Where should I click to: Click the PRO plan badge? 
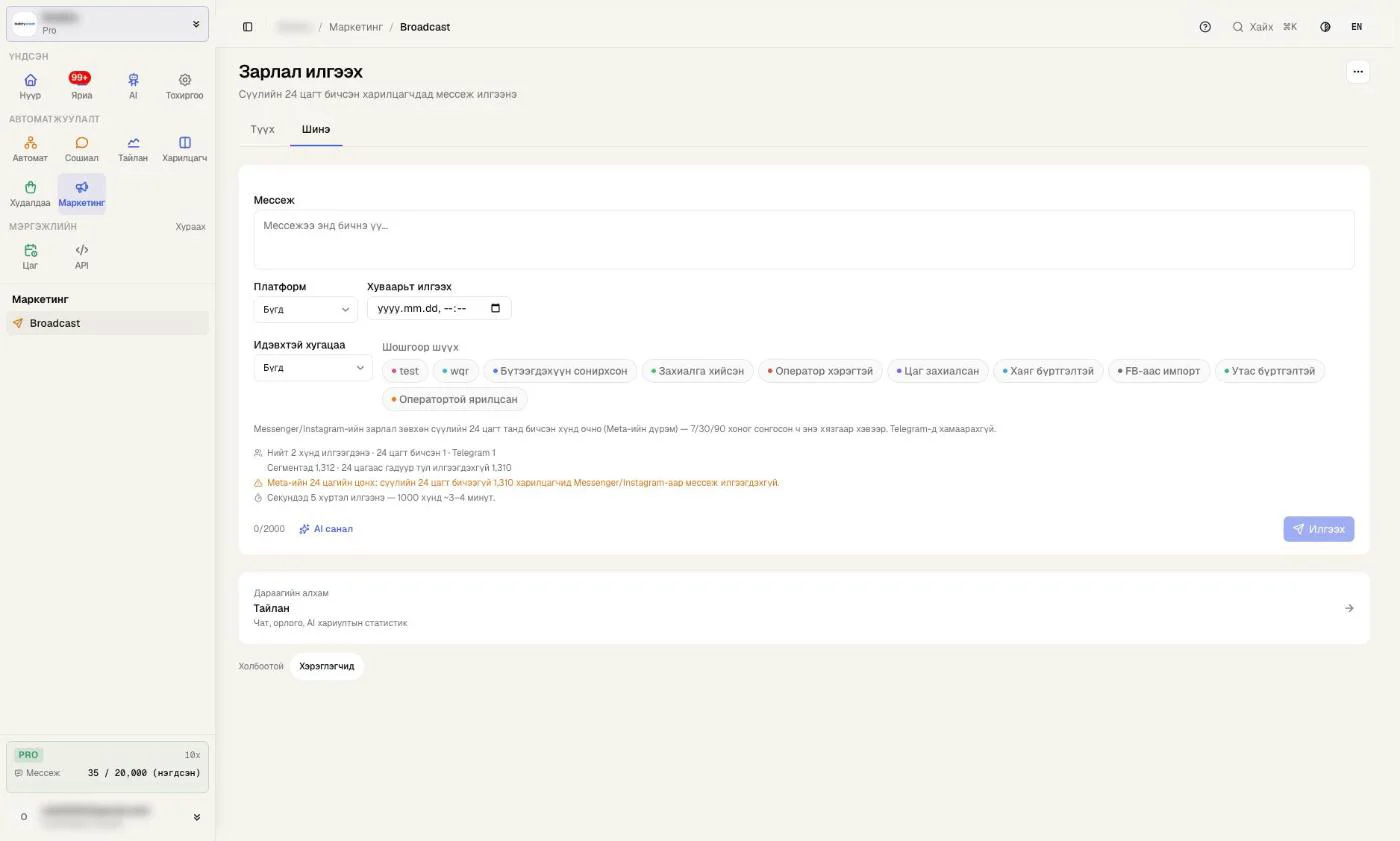tap(28, 755)
